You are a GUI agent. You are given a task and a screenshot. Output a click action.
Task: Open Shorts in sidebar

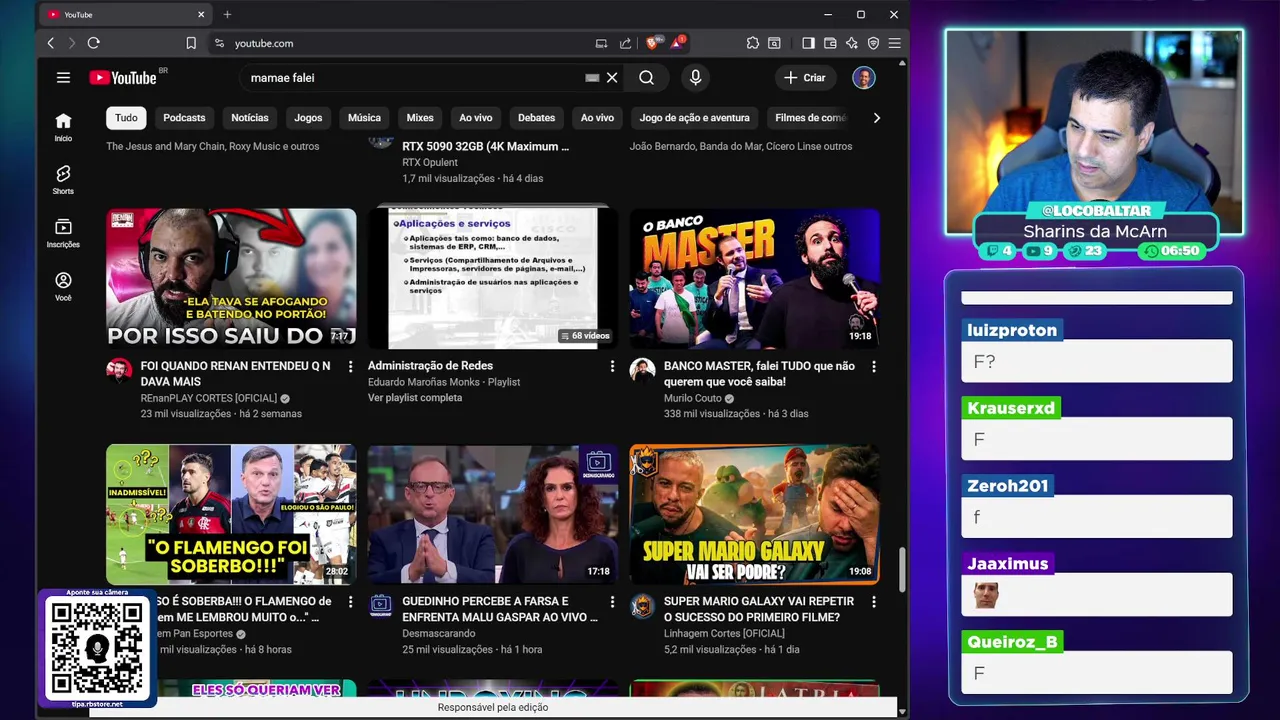(63, 180)
